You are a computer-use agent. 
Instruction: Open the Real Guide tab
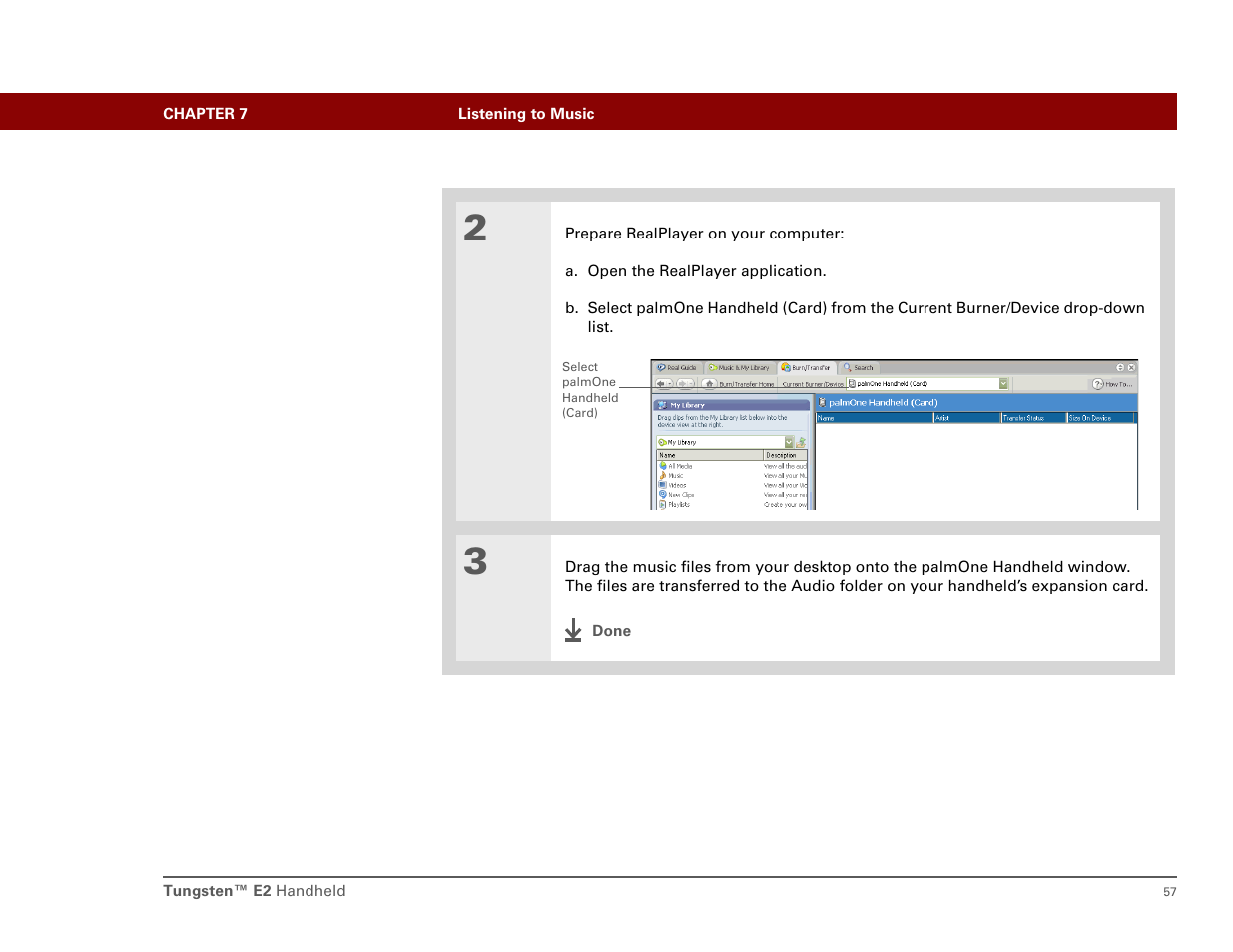[678, 368]
